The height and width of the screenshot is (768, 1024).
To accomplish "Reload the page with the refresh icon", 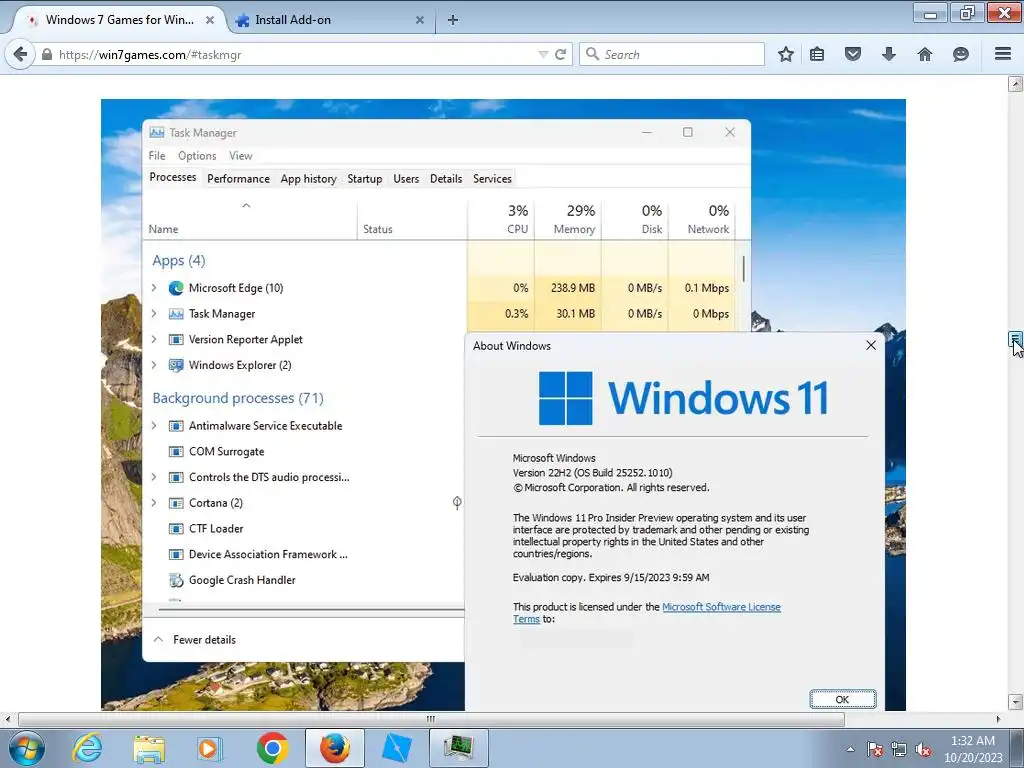I will [560, 54].
